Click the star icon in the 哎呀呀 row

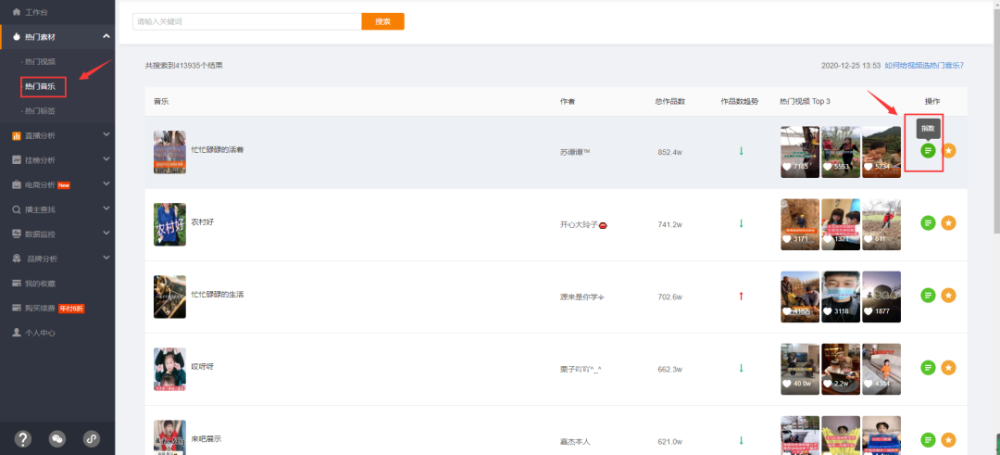[x=949, y=368]
